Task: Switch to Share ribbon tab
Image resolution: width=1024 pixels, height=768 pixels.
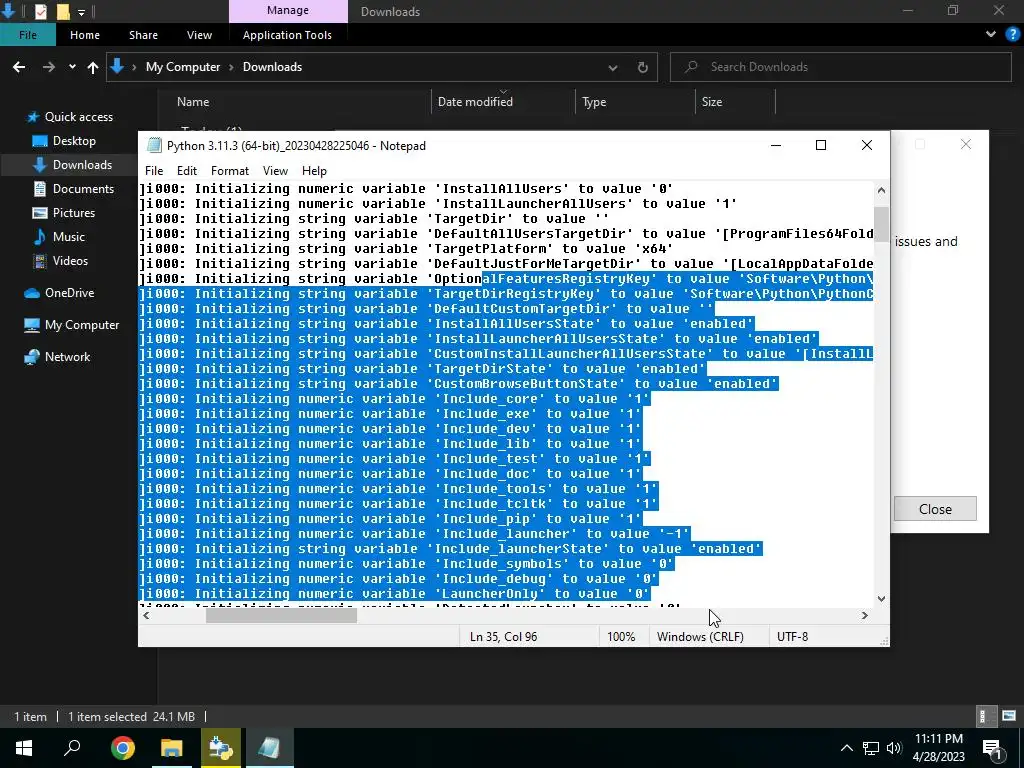Action: coord(143,35)
